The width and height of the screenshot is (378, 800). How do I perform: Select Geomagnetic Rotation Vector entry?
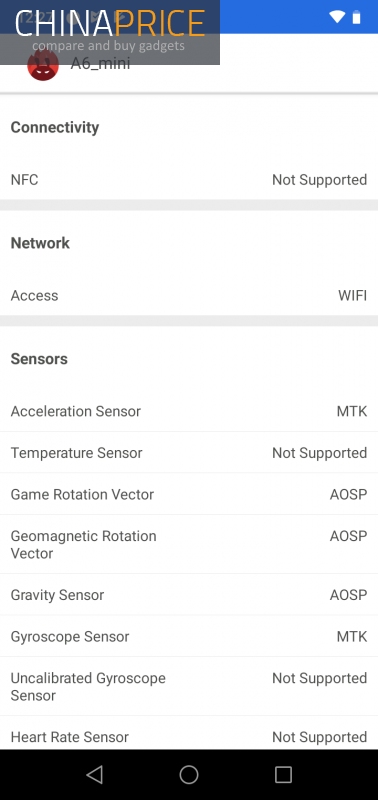(x=189, y=544)
